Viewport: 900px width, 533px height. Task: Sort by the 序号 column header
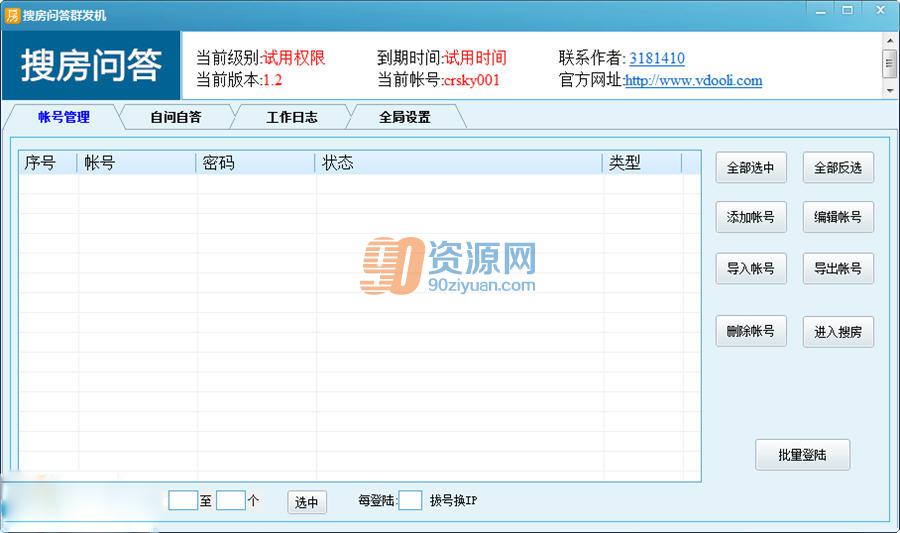[48, 163]
